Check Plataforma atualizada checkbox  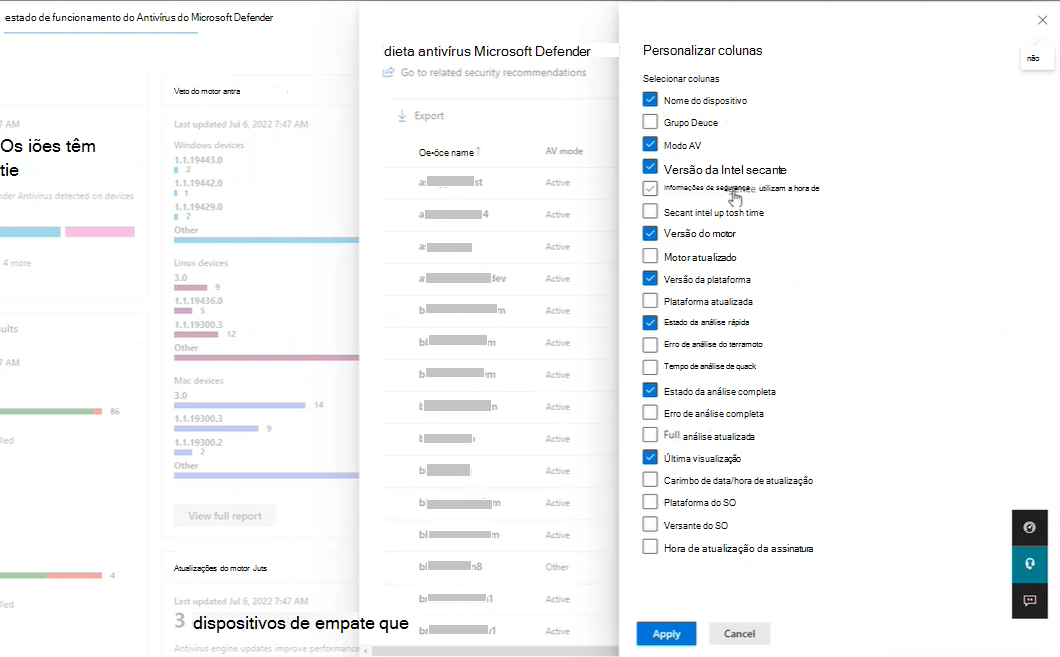tap(650, 300)
